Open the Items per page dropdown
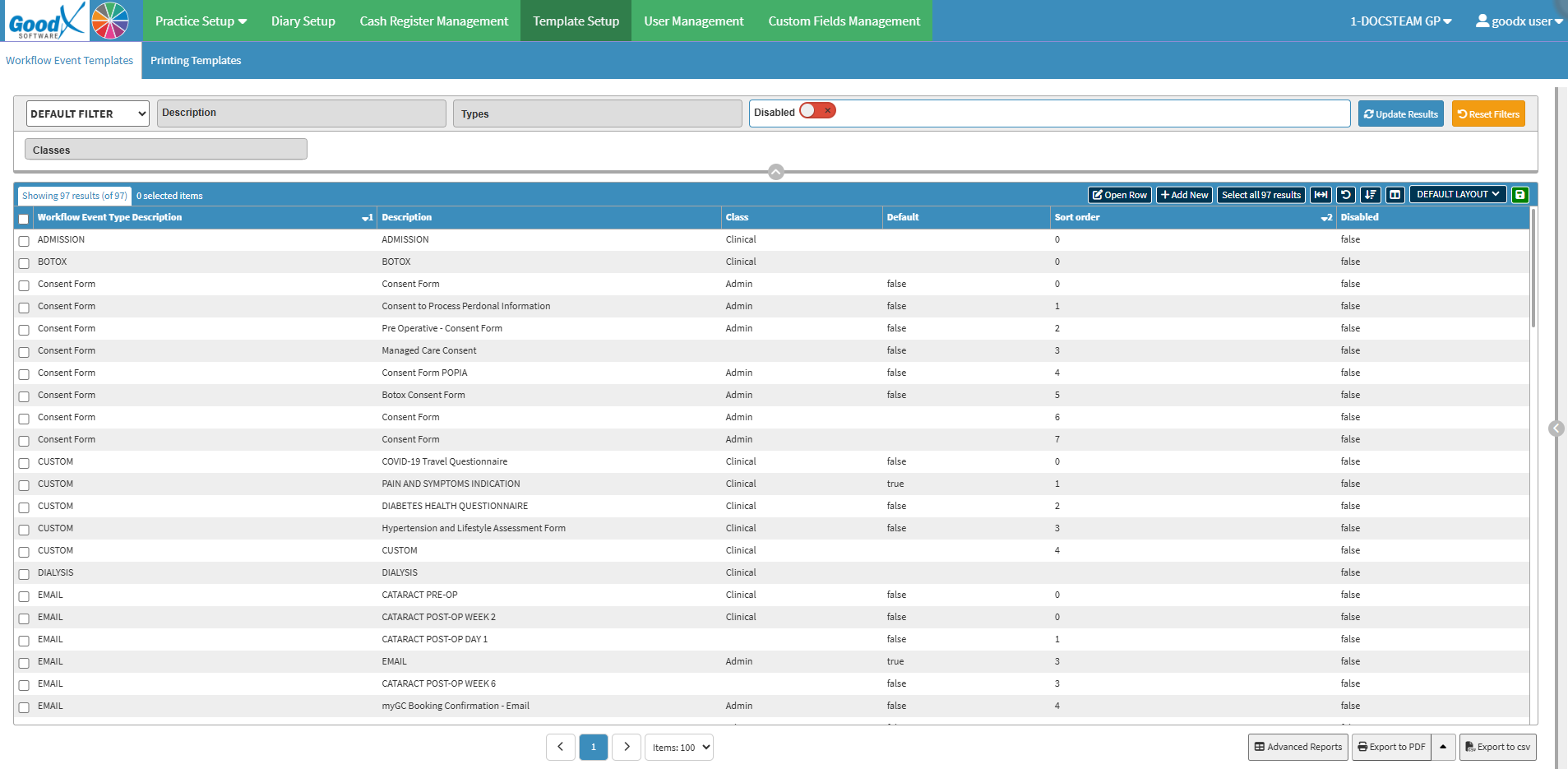This screenshot has height=769, width=1568. pos(678,748)
